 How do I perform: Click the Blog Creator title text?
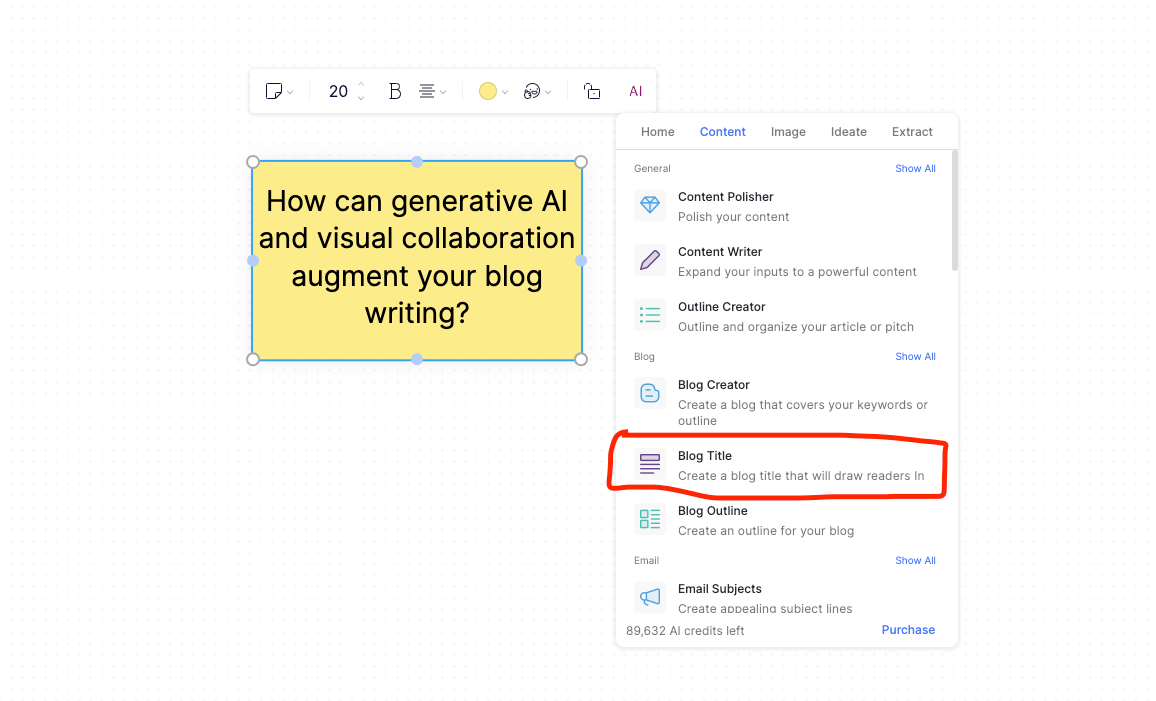(714, 385)
